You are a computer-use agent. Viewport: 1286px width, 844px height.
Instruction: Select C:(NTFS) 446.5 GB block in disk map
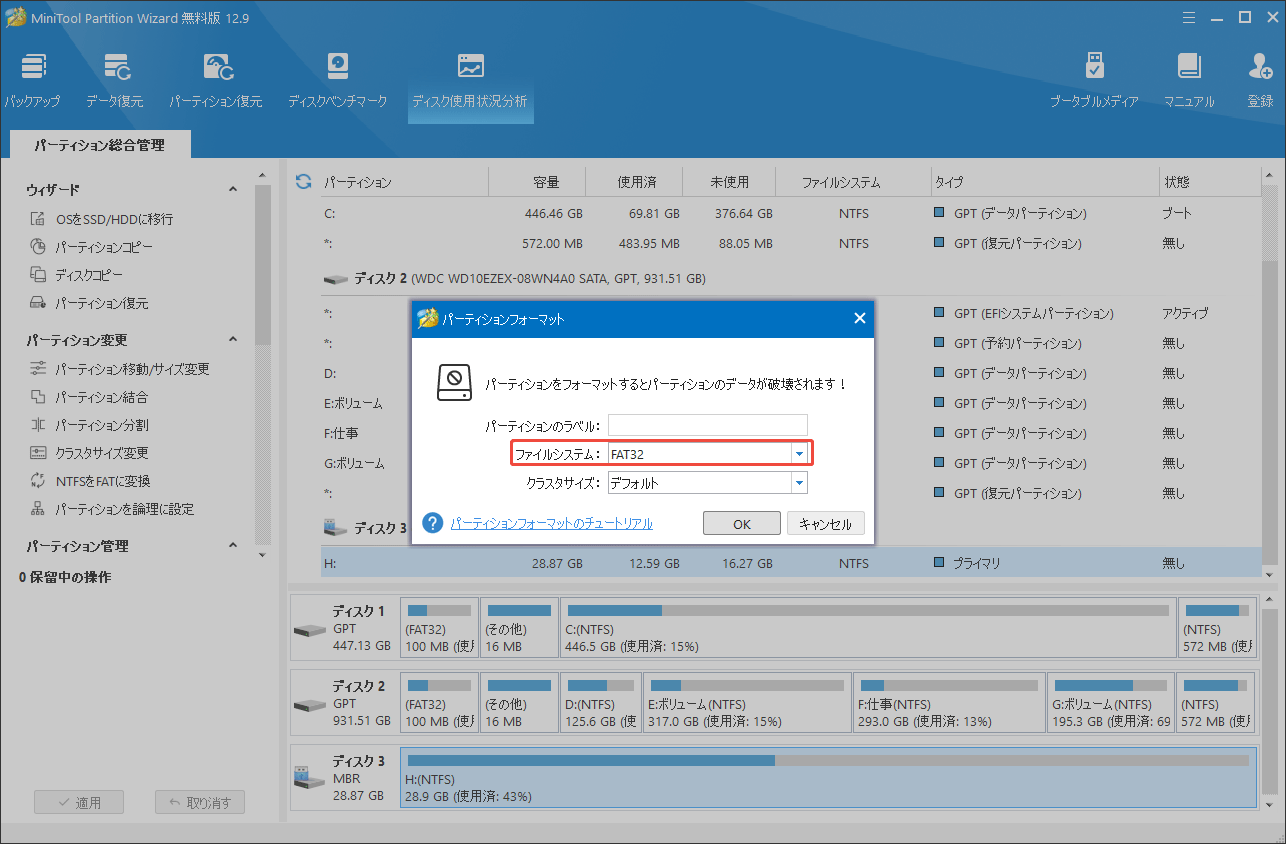point(866,627)
